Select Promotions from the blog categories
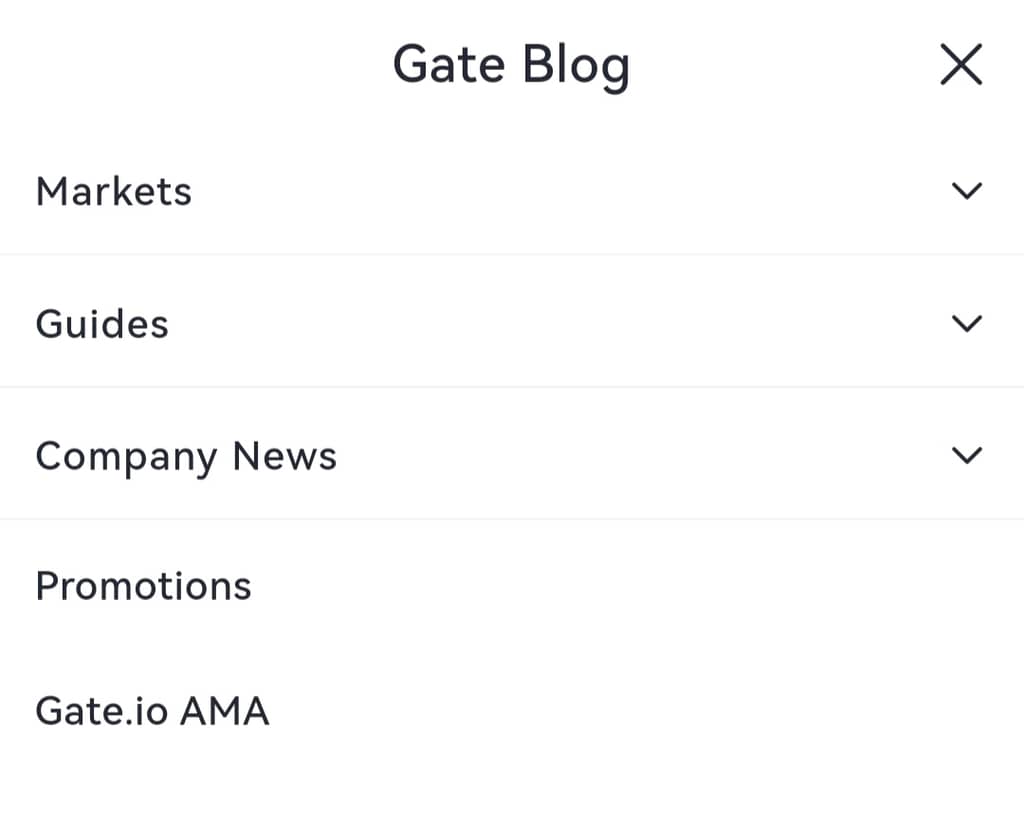This screenshot has height=815, width=1024. coord(143,586)
